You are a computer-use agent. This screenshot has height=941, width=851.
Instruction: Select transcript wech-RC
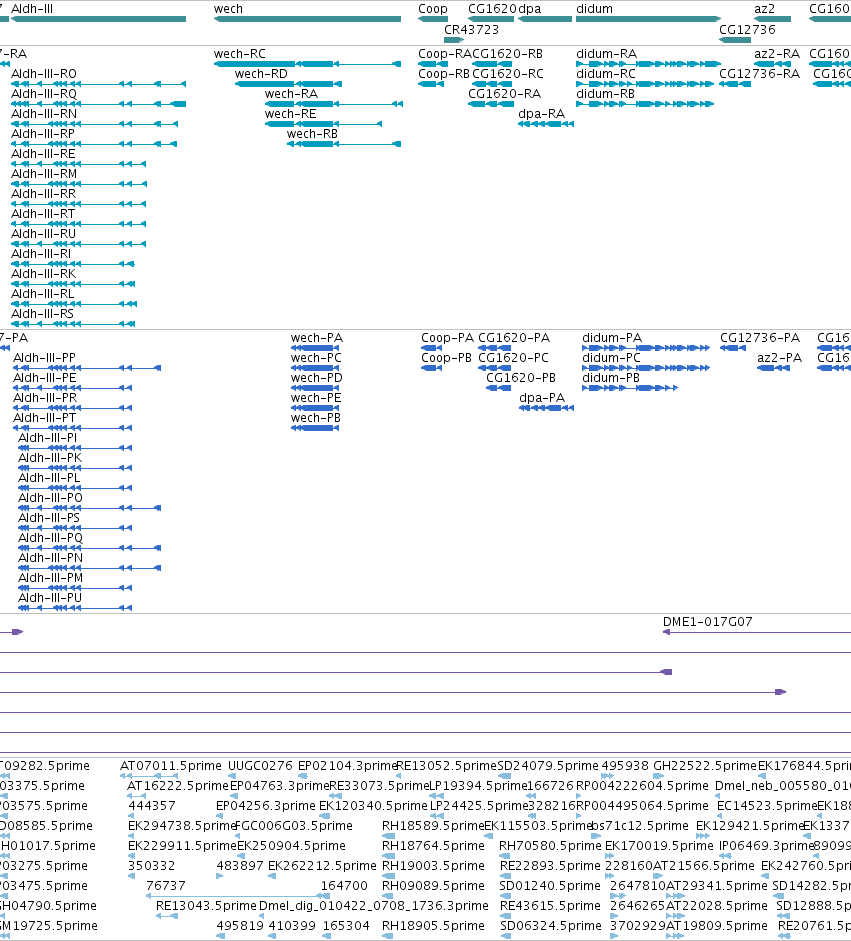coord(307,64)
